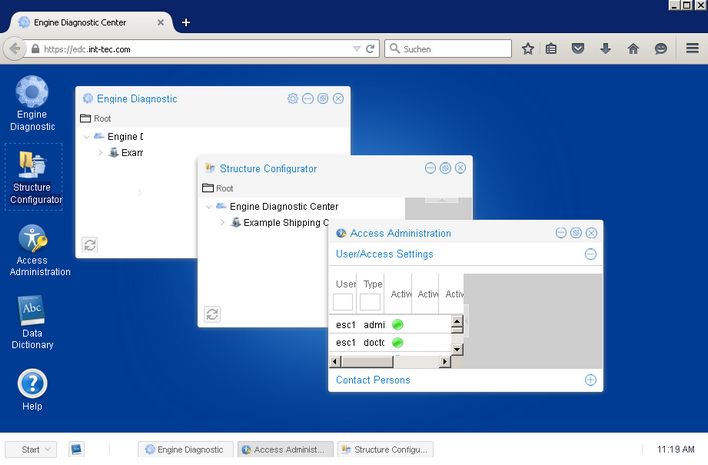The width and height of the screenshot is (708, 465).
Task: Toggle green active status for esc1 admi row
Action: (x=398, y=325)
